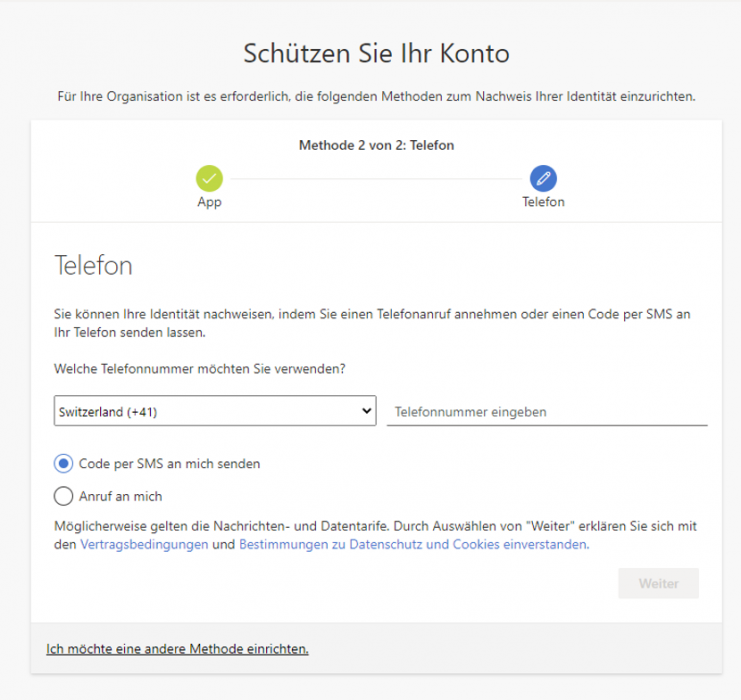Click the progress line between App and Telefon

coord(376,179)
